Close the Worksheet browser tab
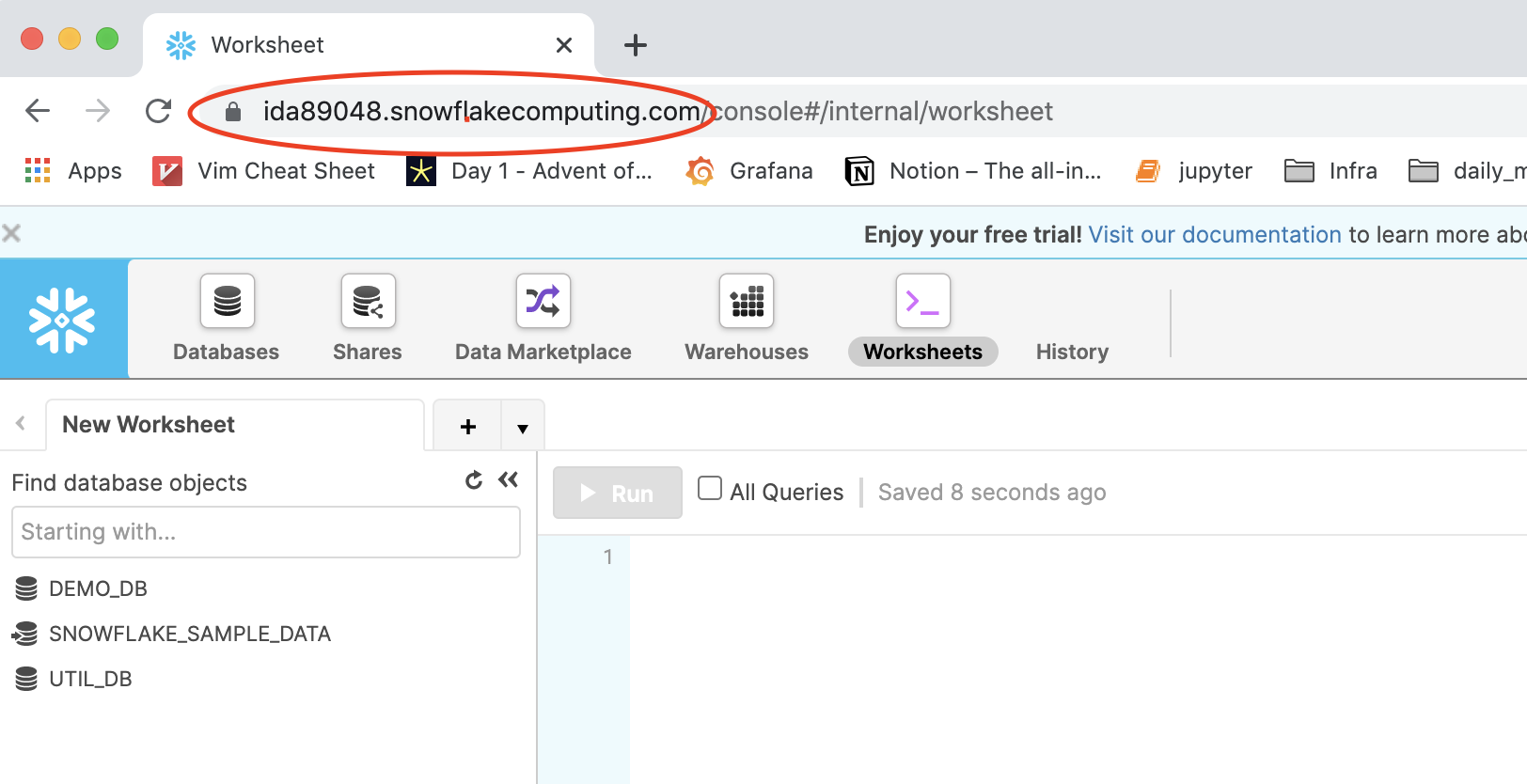 tap(564, 45)
